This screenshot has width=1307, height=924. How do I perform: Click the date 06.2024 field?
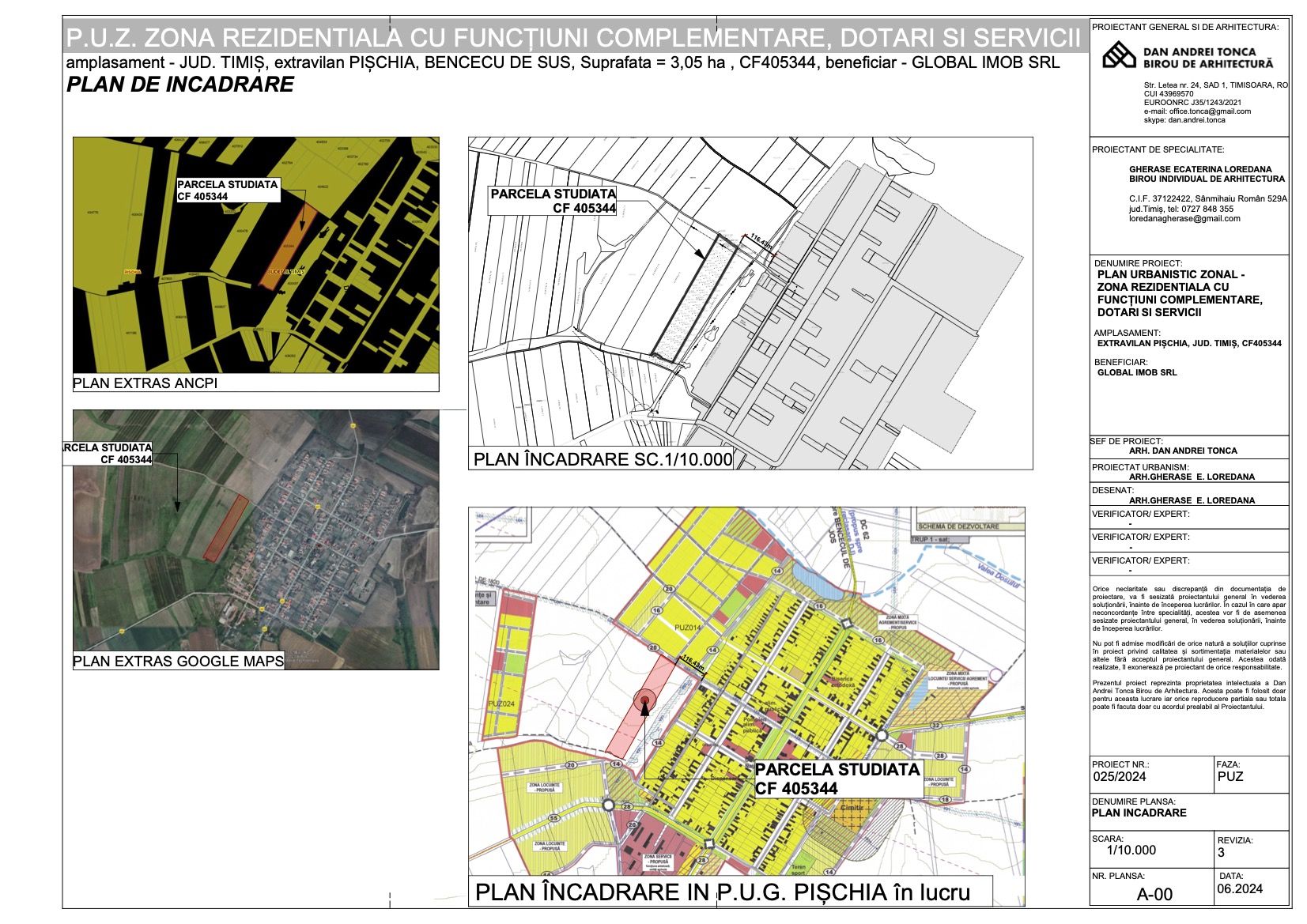coord(1240,889)
